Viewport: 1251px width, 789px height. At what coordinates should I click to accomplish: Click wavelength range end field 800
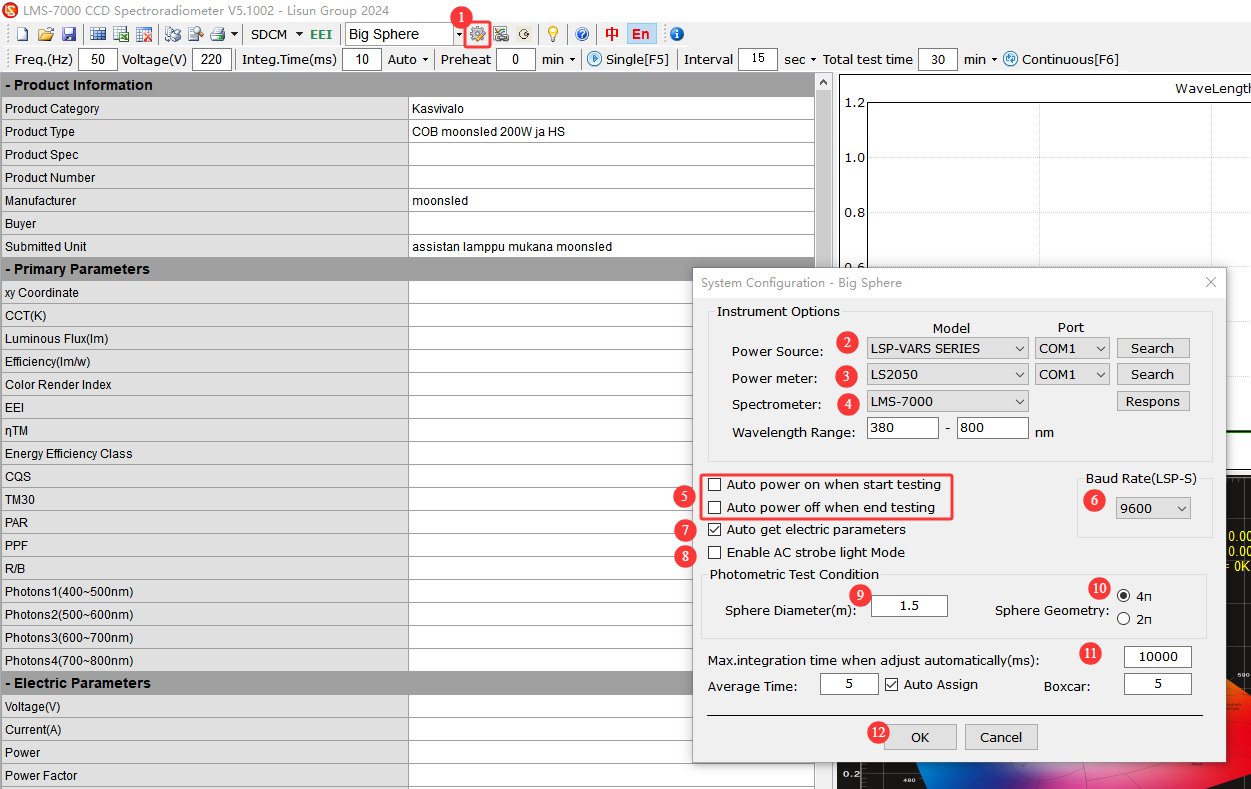992,428
